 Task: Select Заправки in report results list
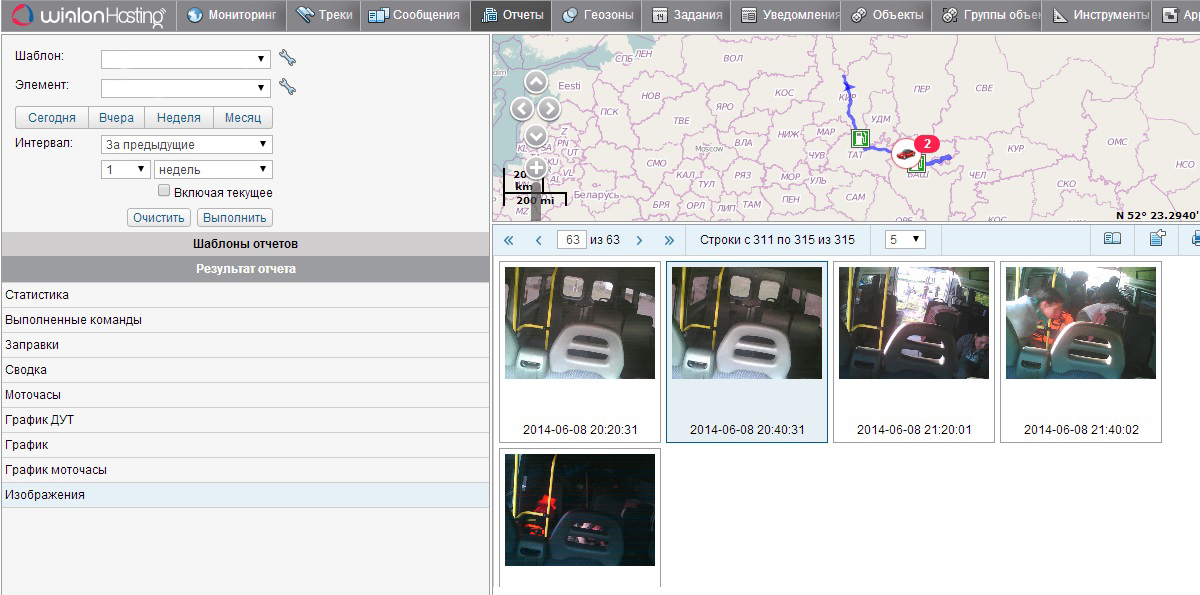coord(32,345)
